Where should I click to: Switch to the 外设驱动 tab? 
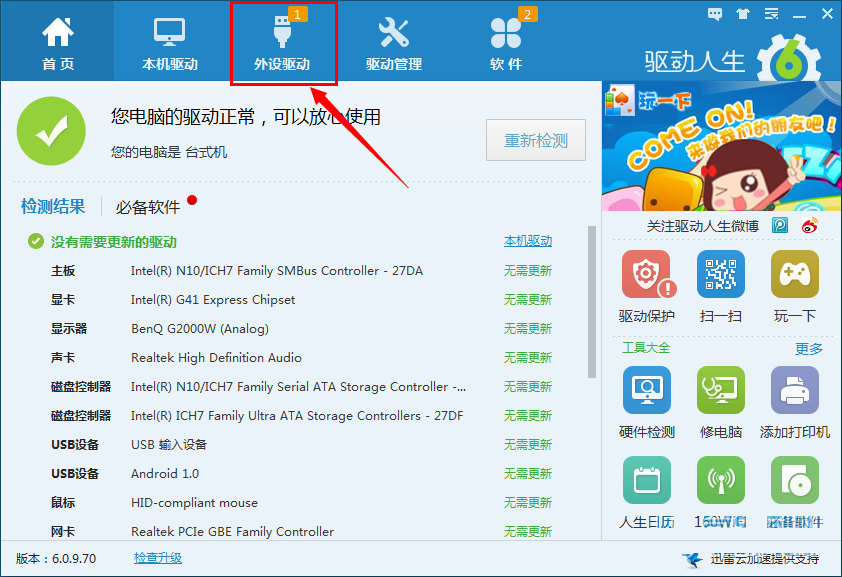[x=282, y=44]
